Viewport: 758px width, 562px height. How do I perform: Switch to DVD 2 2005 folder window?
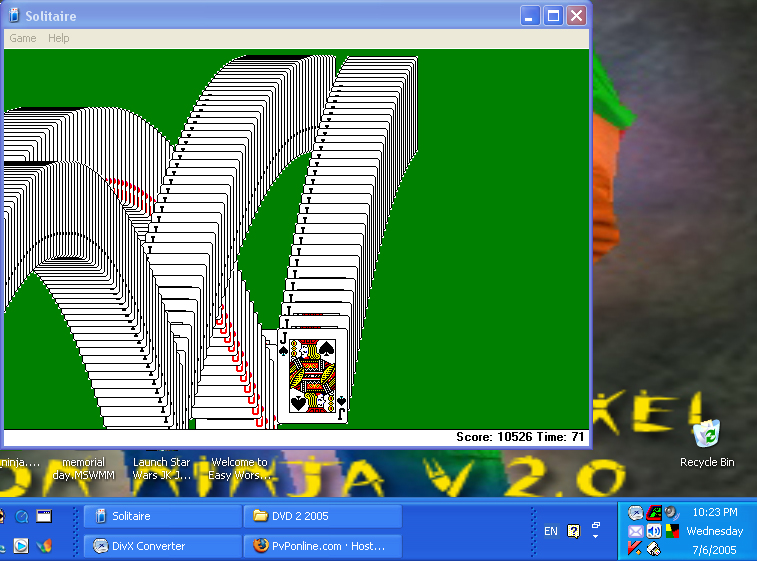click(x=322, y=516)
